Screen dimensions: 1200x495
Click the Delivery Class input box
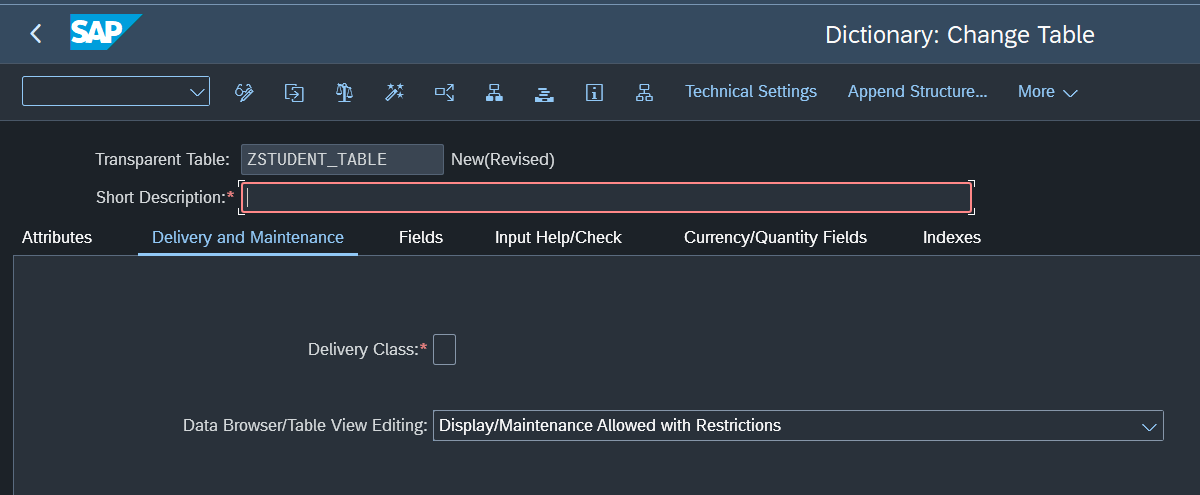pyautogui.click(x=444, y=350)
